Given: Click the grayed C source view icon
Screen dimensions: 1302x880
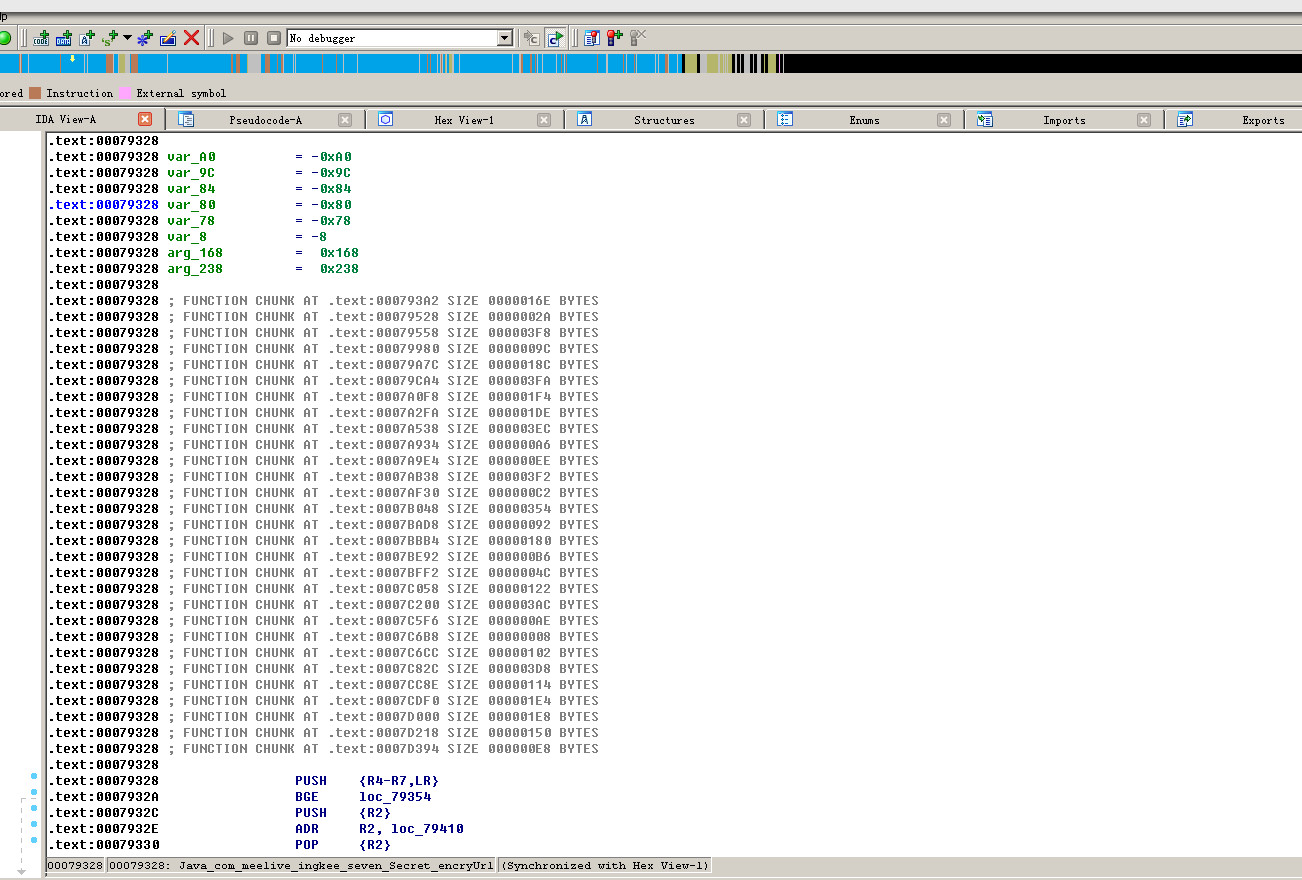Looking at the screenshot, I should pyautogui.click(x=532, y=38).
